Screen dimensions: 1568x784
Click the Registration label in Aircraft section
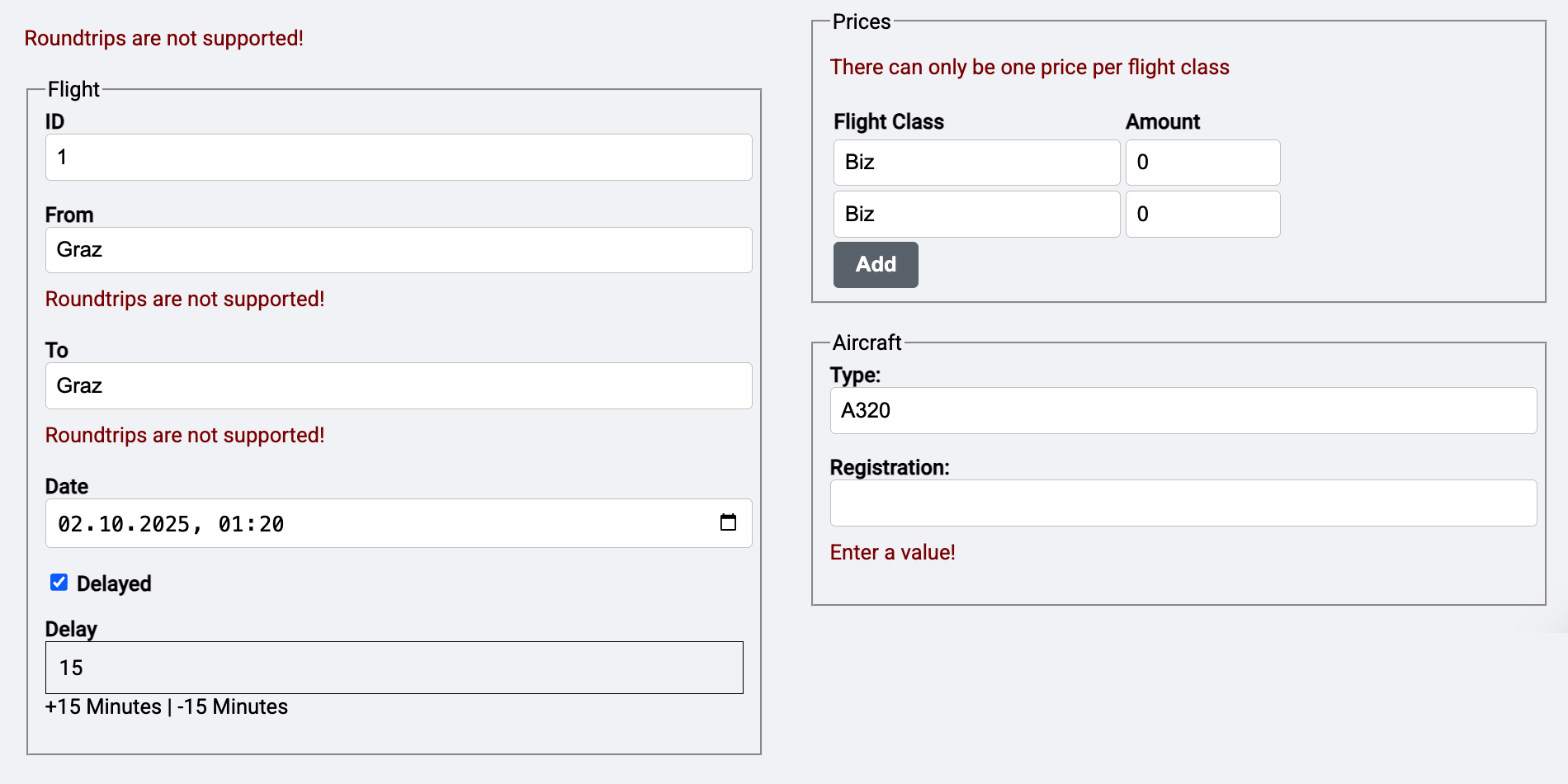890,468
